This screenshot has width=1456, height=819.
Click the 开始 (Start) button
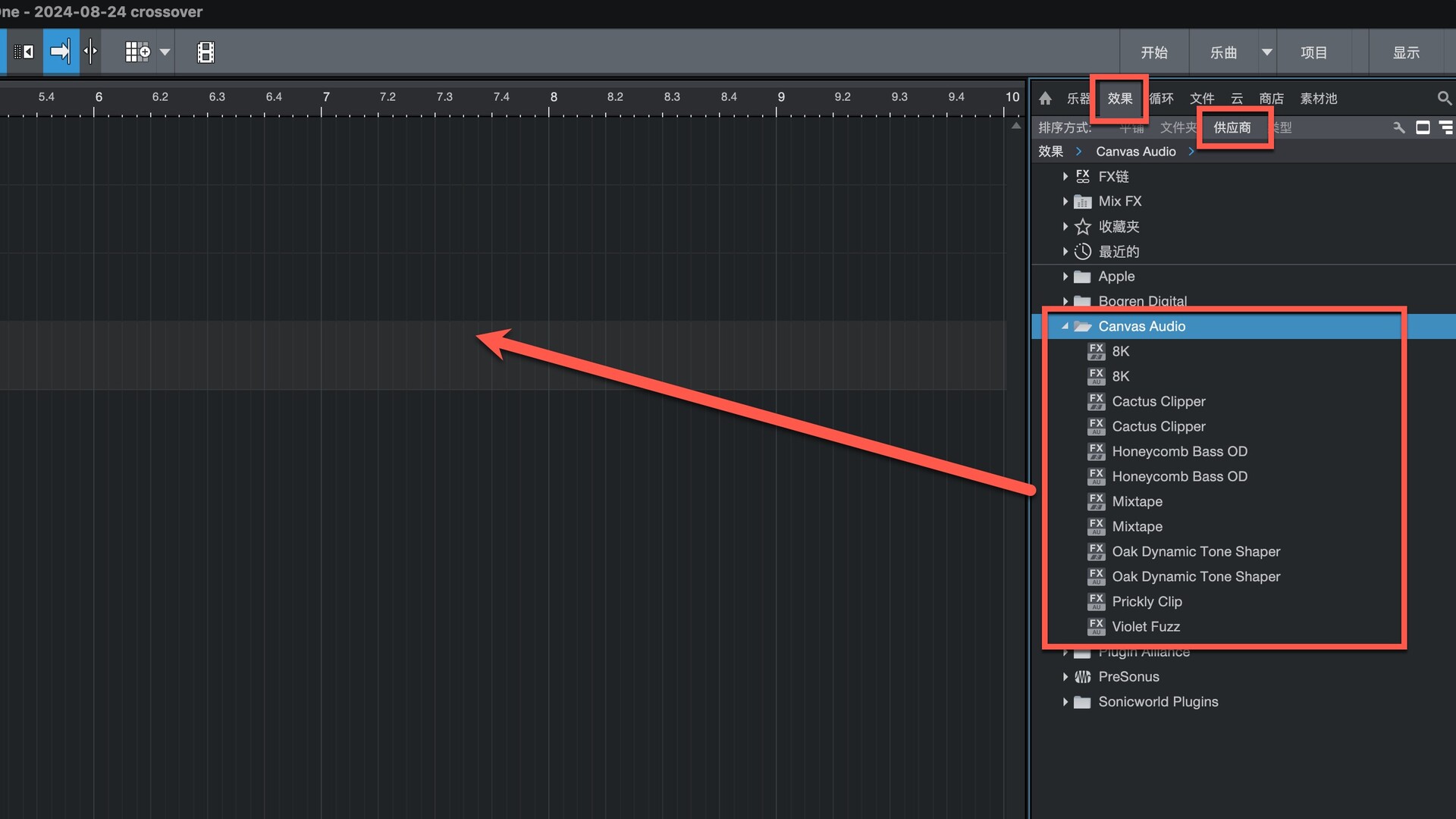[1154, 52]
